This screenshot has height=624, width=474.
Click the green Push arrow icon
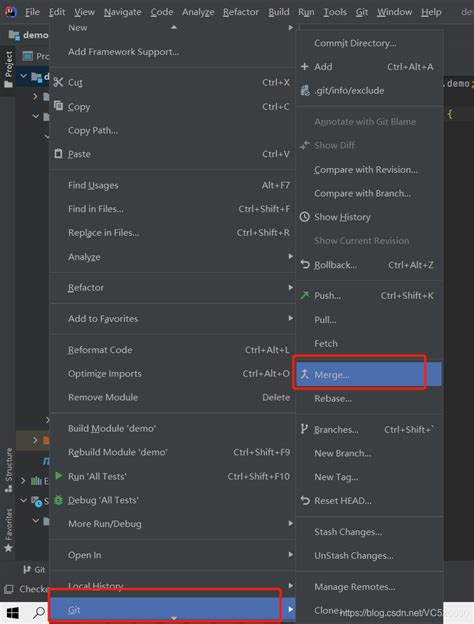pyautogui.click(x=304, y=295)
